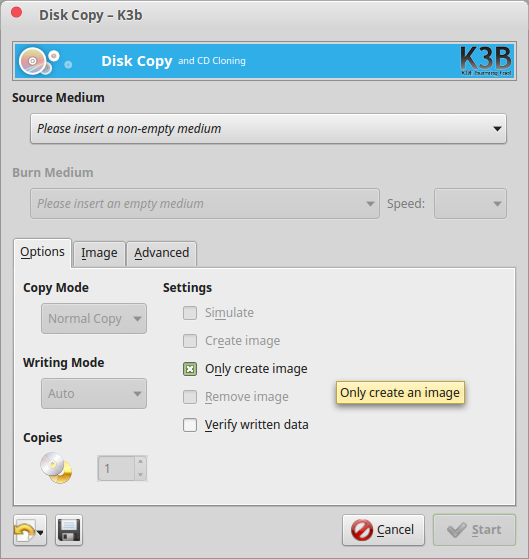Open the Source Medium dropdown
Image resolution: width=529 pixels, height=559 pixels.
tap(268, 129)
